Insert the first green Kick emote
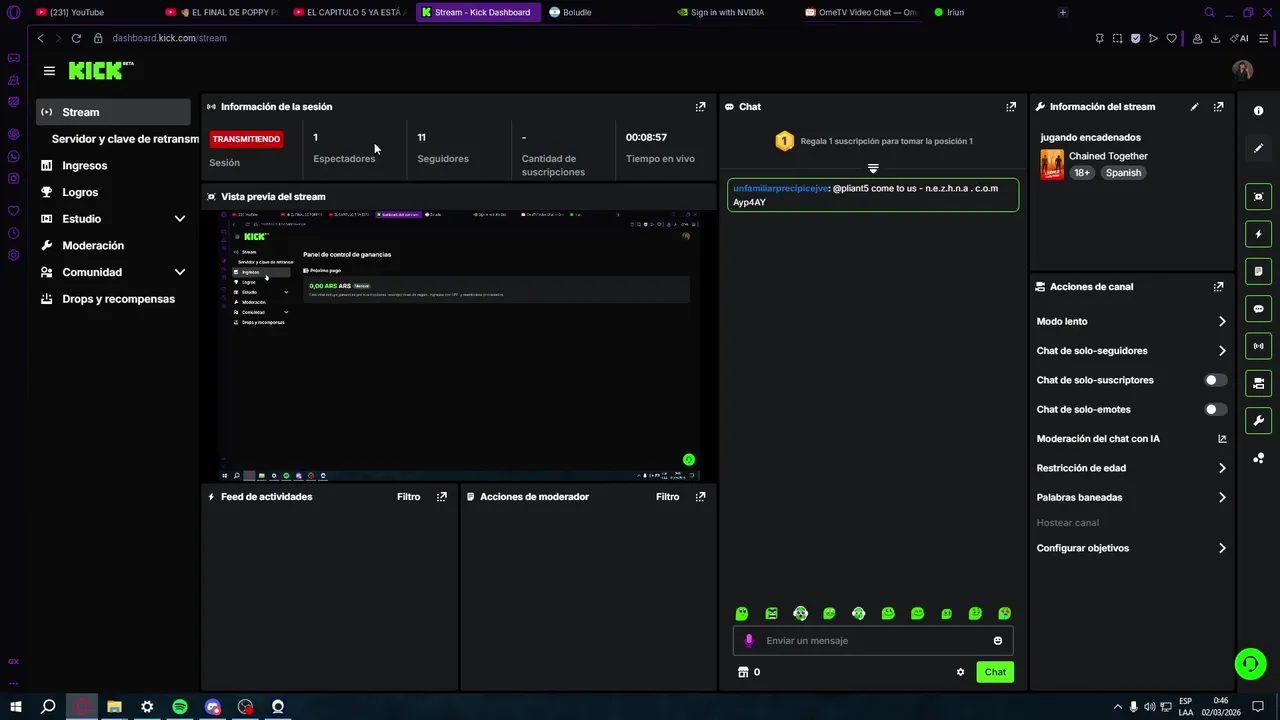The height and width of the screenshot is (720, 1280). click(742, 613)
